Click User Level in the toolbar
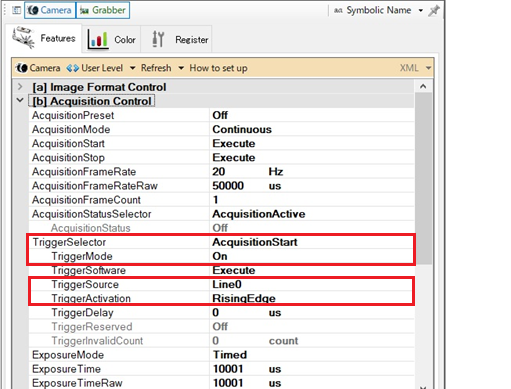Image resolution: width=511 pixels, height=389 pixels. click(95, 68)
